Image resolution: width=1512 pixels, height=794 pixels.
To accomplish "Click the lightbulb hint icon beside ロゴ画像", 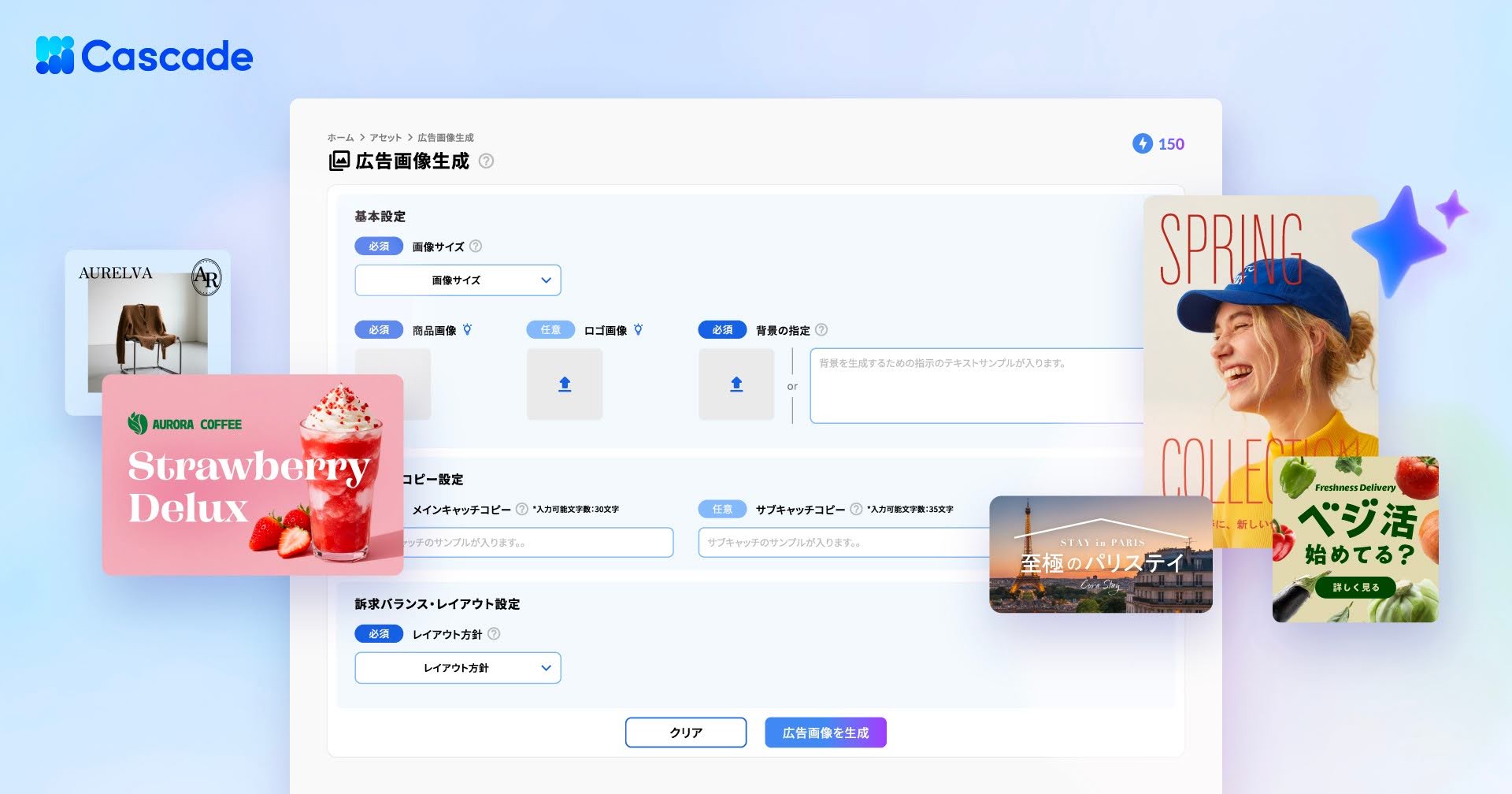I will (x=638, y=329).
